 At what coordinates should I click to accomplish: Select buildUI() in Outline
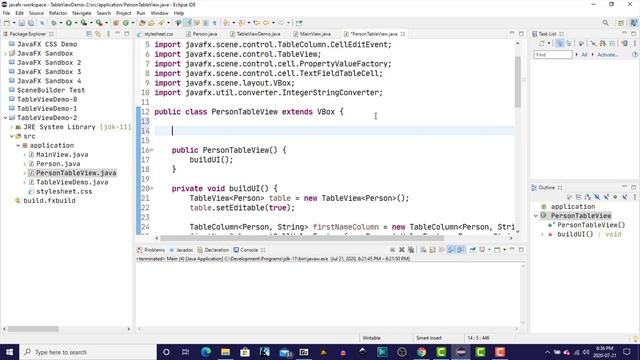tap(575, 234)
